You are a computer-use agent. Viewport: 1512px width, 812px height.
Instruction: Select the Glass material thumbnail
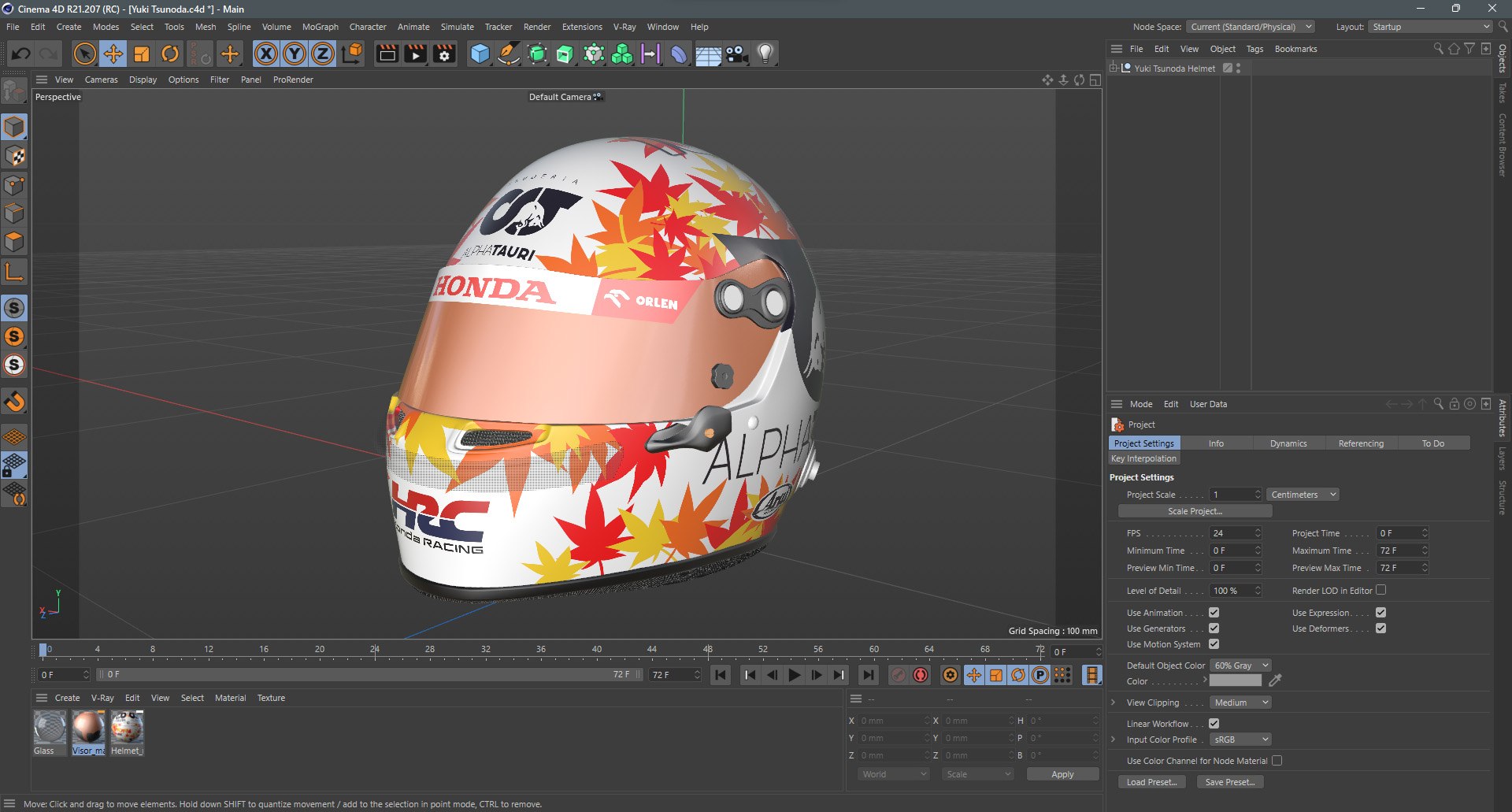[x=50, y=727]
